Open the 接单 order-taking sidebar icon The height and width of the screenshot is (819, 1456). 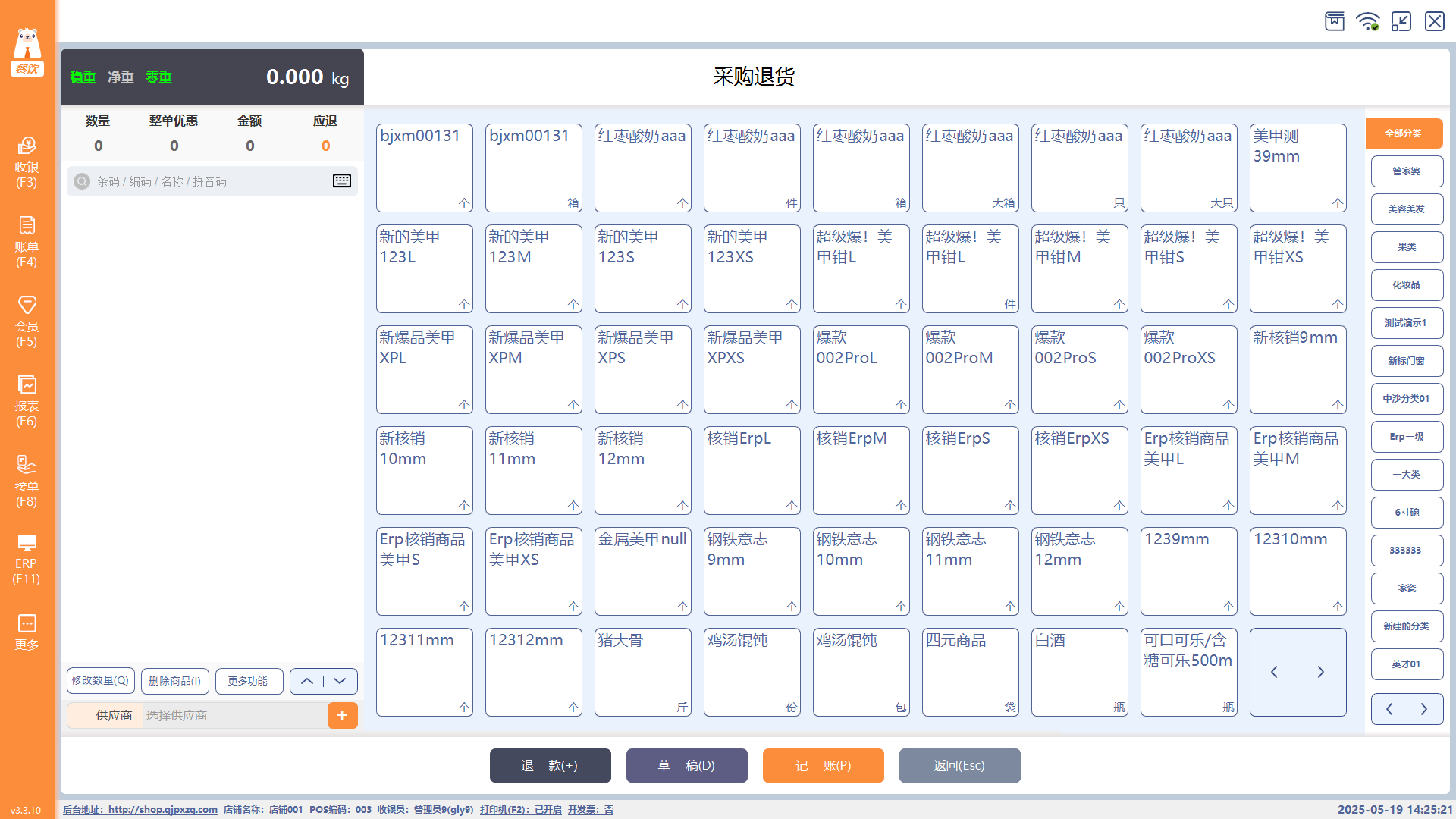[x=27, y=481]
